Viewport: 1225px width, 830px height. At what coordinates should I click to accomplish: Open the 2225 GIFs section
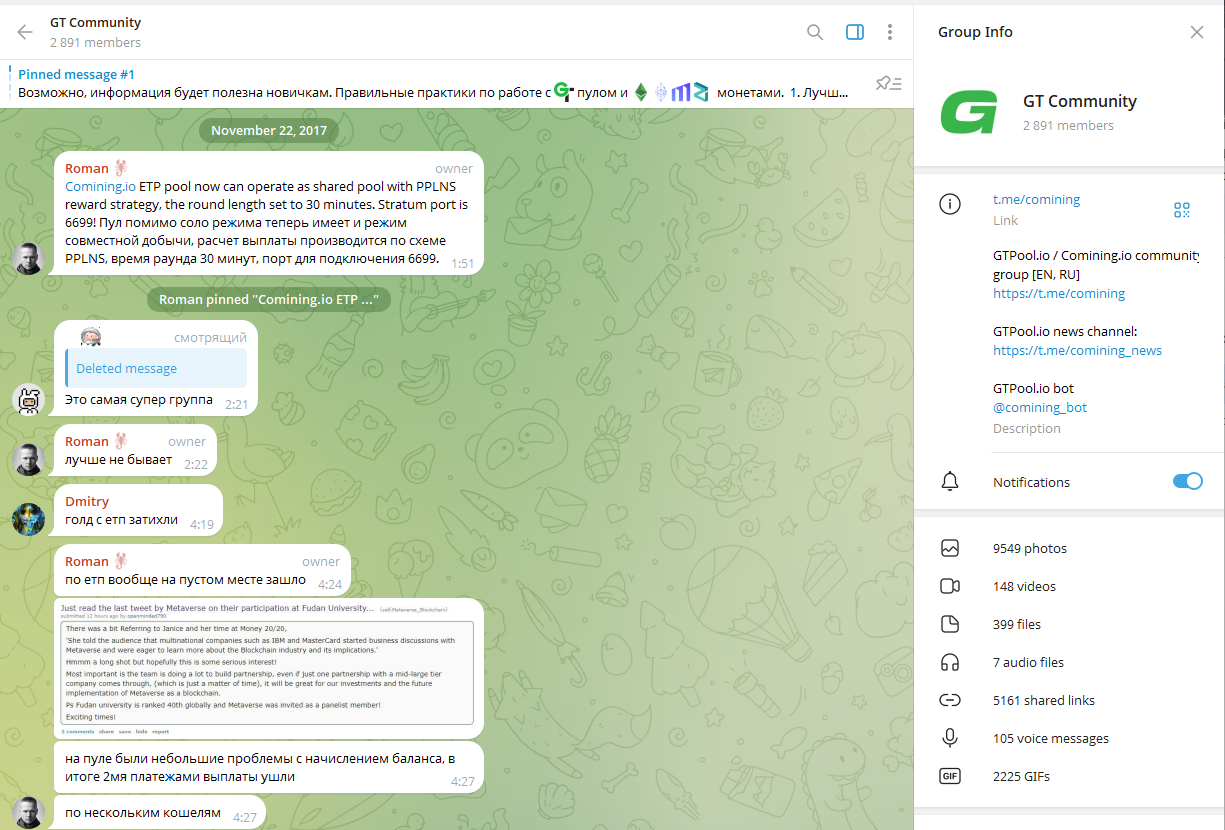tap(1021, 776)
